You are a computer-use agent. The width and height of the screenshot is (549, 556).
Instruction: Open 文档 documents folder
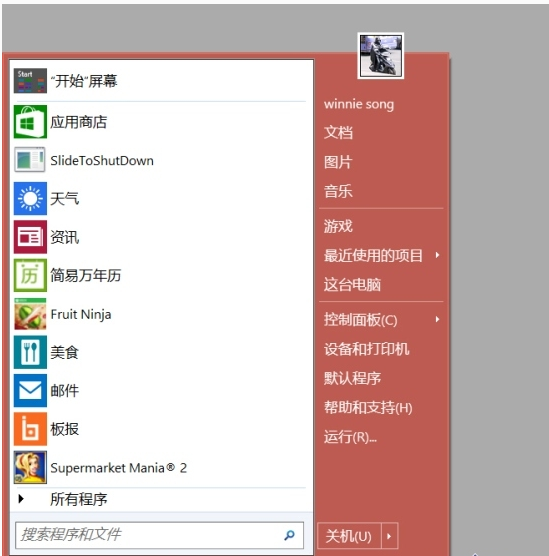(338, 133)
